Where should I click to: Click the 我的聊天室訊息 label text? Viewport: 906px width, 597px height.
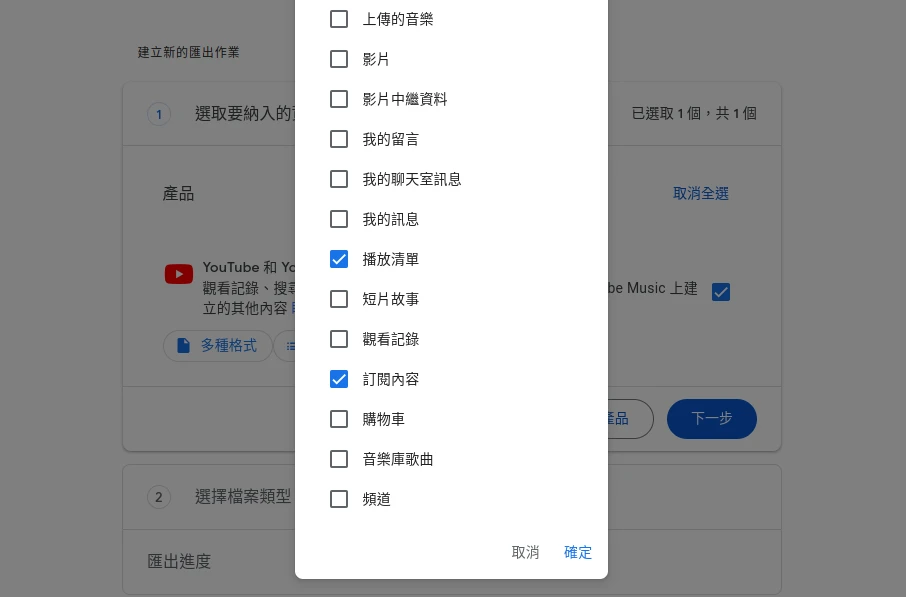coord(412,180)
